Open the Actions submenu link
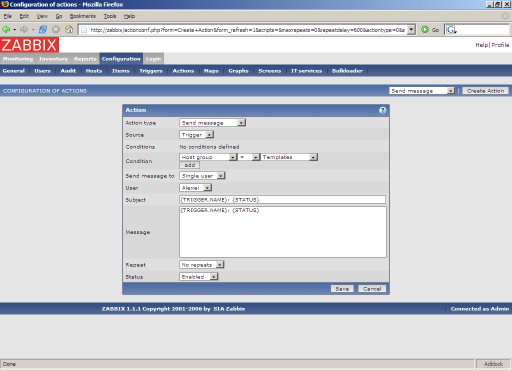The image size is (512, 371). pos(183,71)
